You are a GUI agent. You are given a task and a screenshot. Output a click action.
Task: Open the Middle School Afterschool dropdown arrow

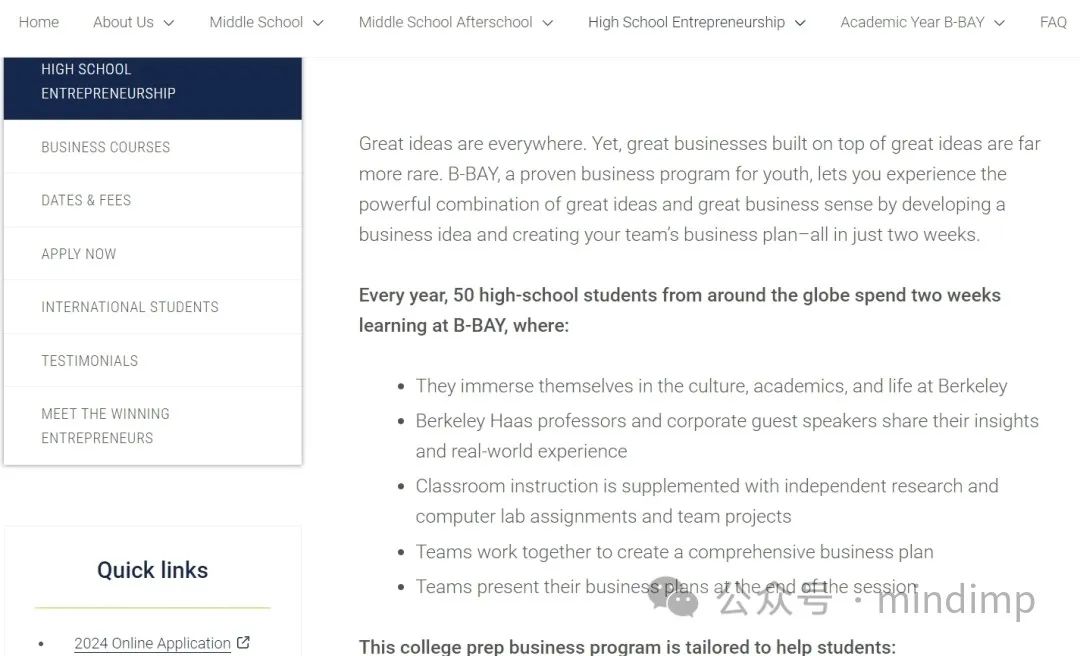548,23
